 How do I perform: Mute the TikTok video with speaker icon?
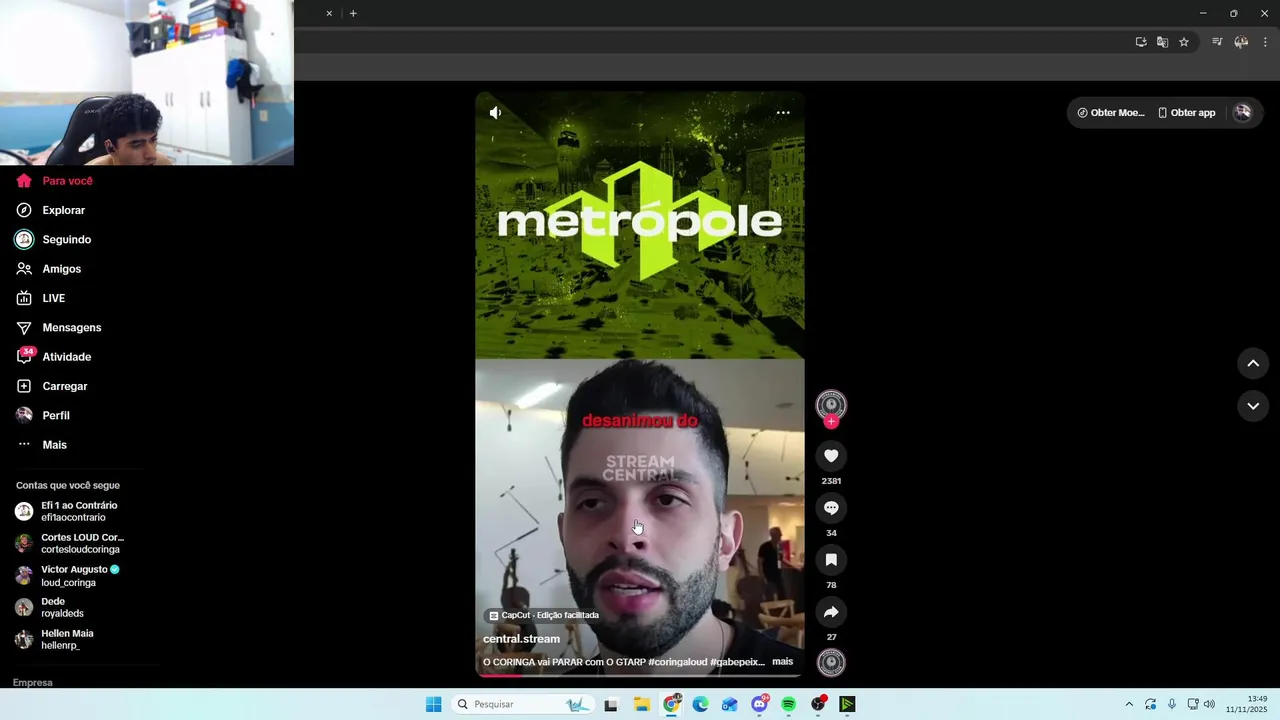[495, 113]
